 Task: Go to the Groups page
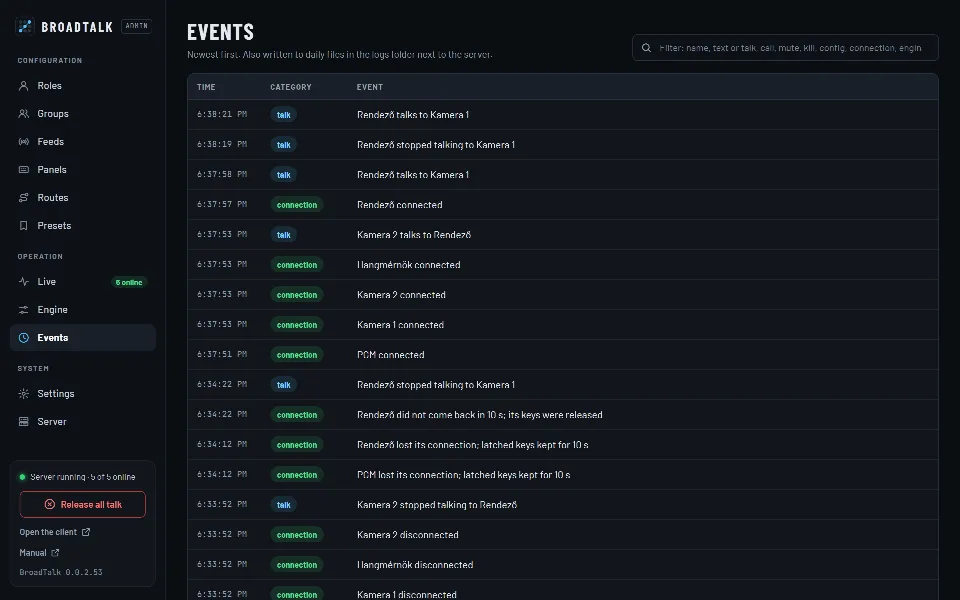[x=83, y=114]
